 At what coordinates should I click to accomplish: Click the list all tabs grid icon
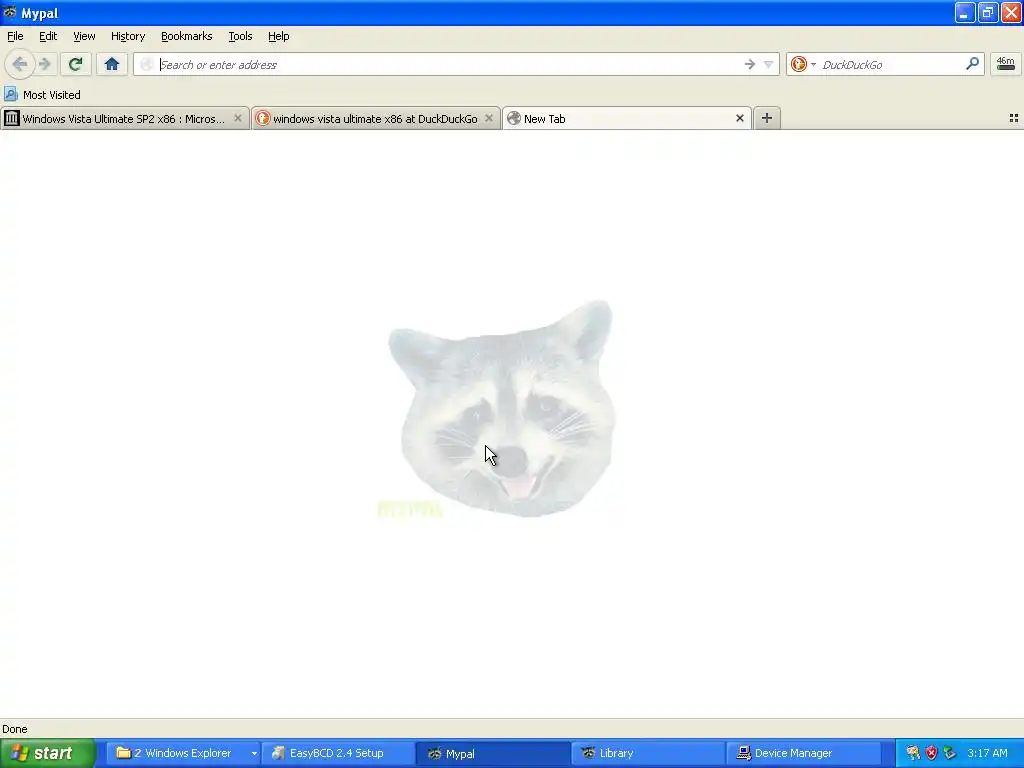[1014, 118]
